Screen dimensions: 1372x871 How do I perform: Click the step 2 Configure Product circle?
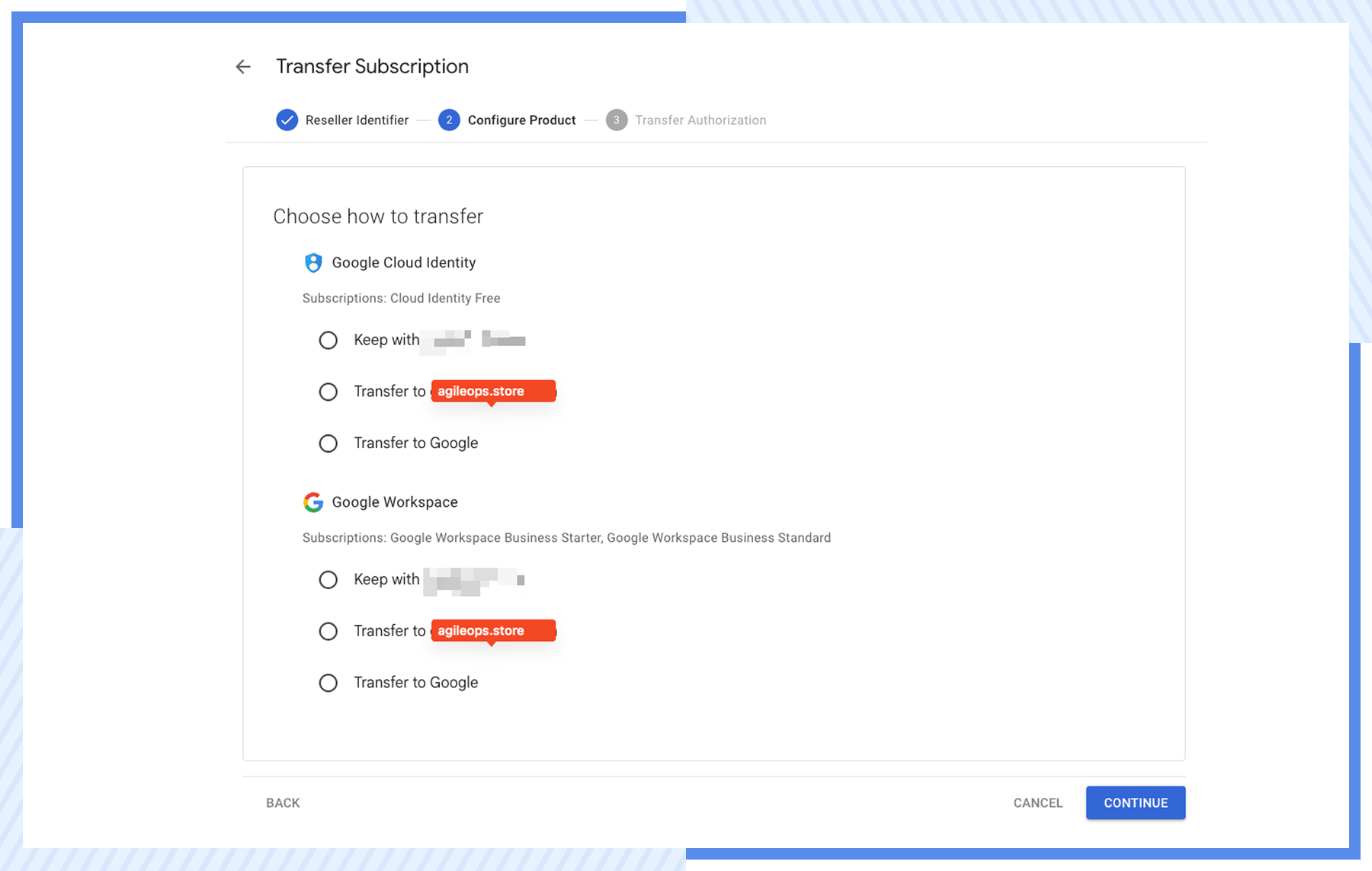click(x=449, y=120)
